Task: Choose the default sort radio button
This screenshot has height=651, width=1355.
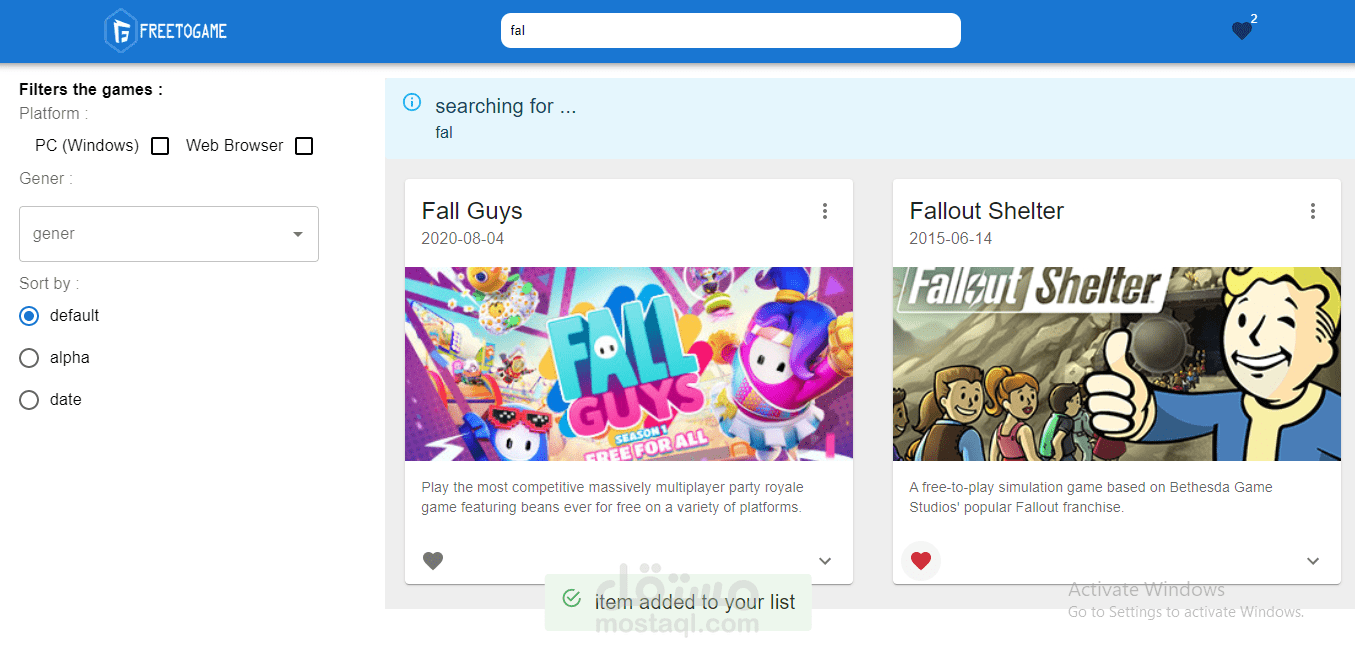Action: [30, 316]
